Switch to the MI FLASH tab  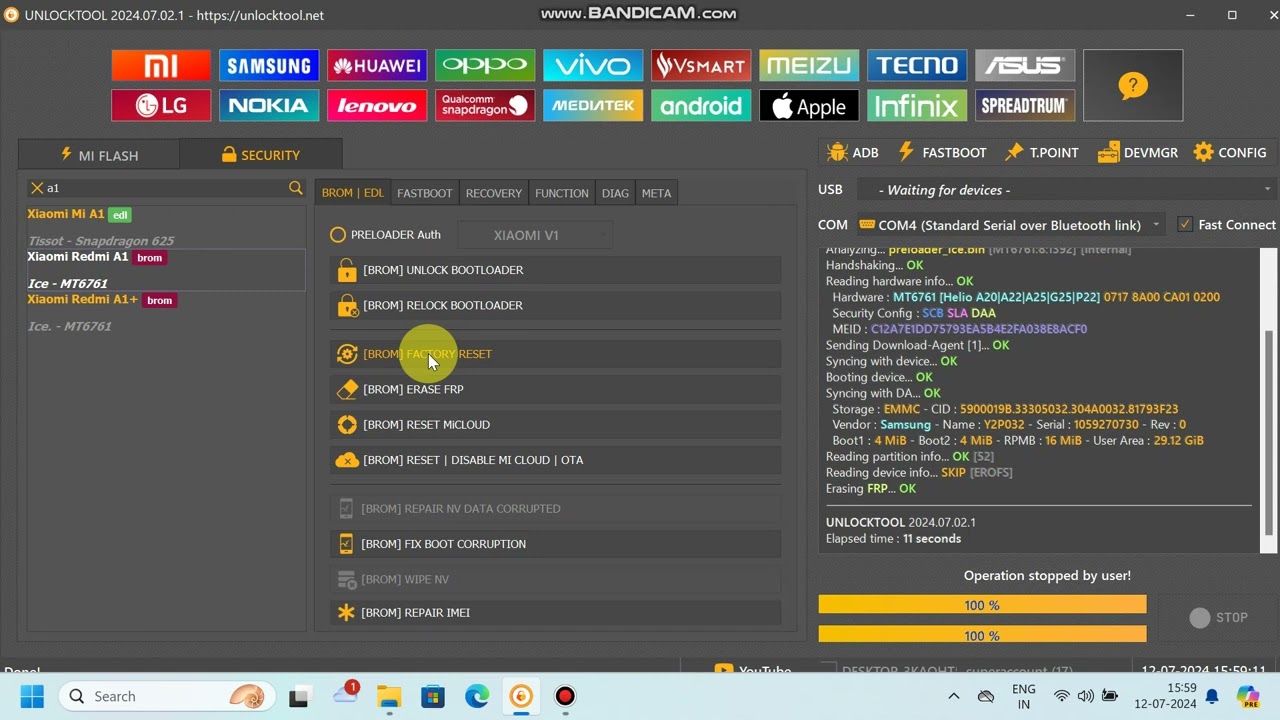point(99,155)
